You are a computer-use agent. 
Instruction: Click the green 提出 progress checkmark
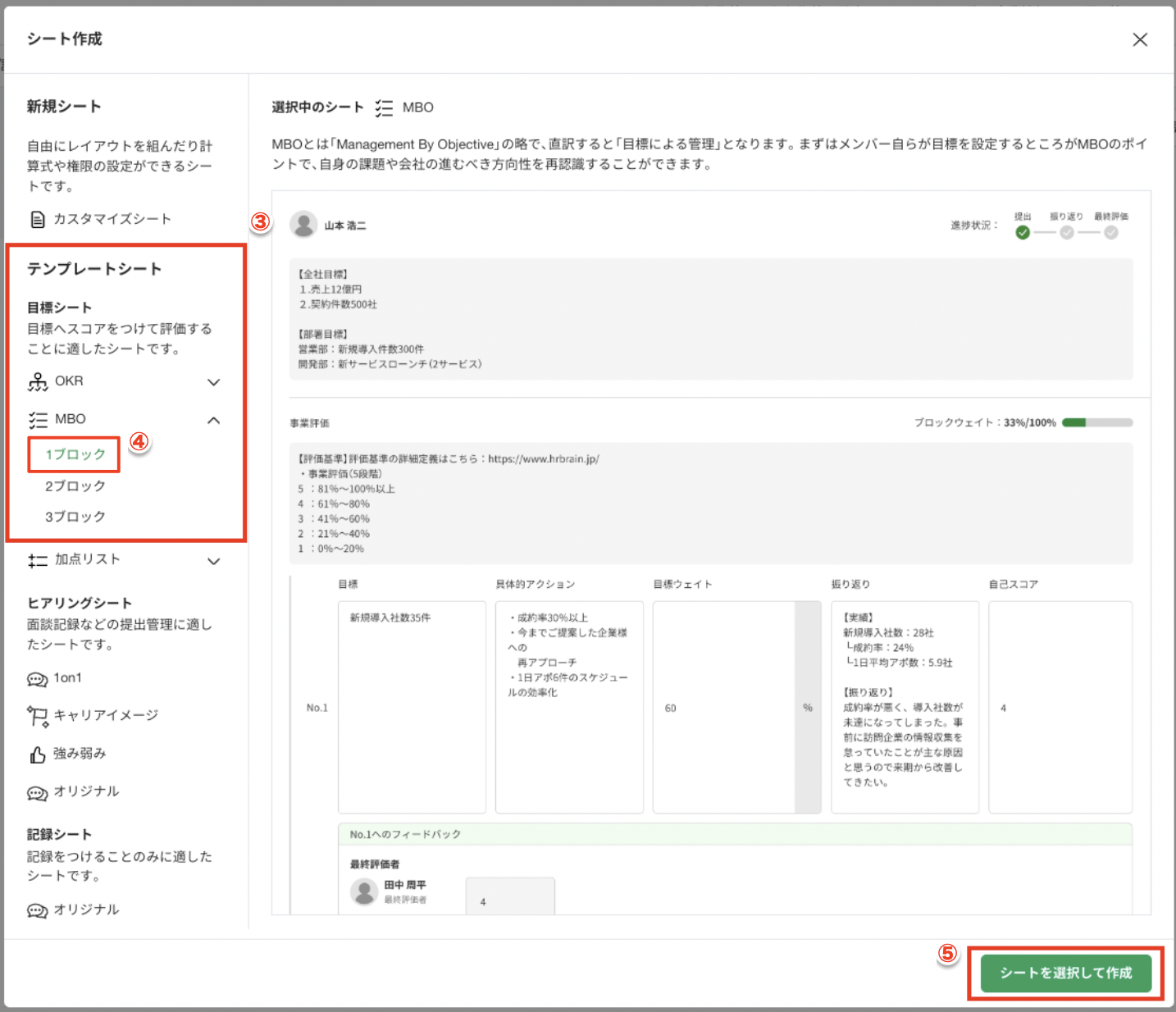(x=1022, y=233)
